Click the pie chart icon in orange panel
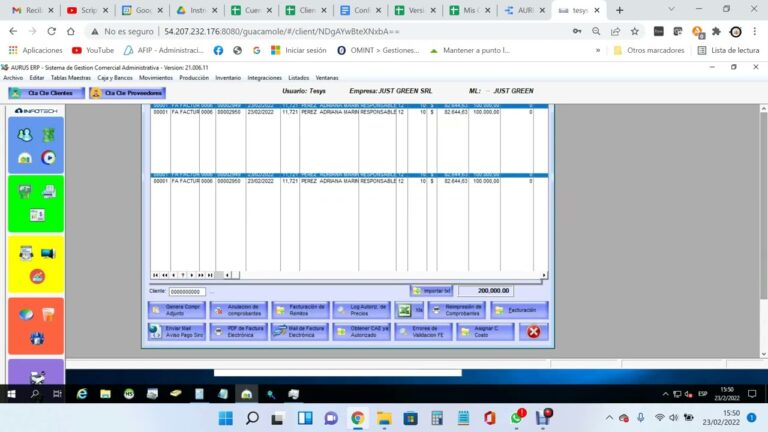 pyautogui.click(x=26, y=314)
